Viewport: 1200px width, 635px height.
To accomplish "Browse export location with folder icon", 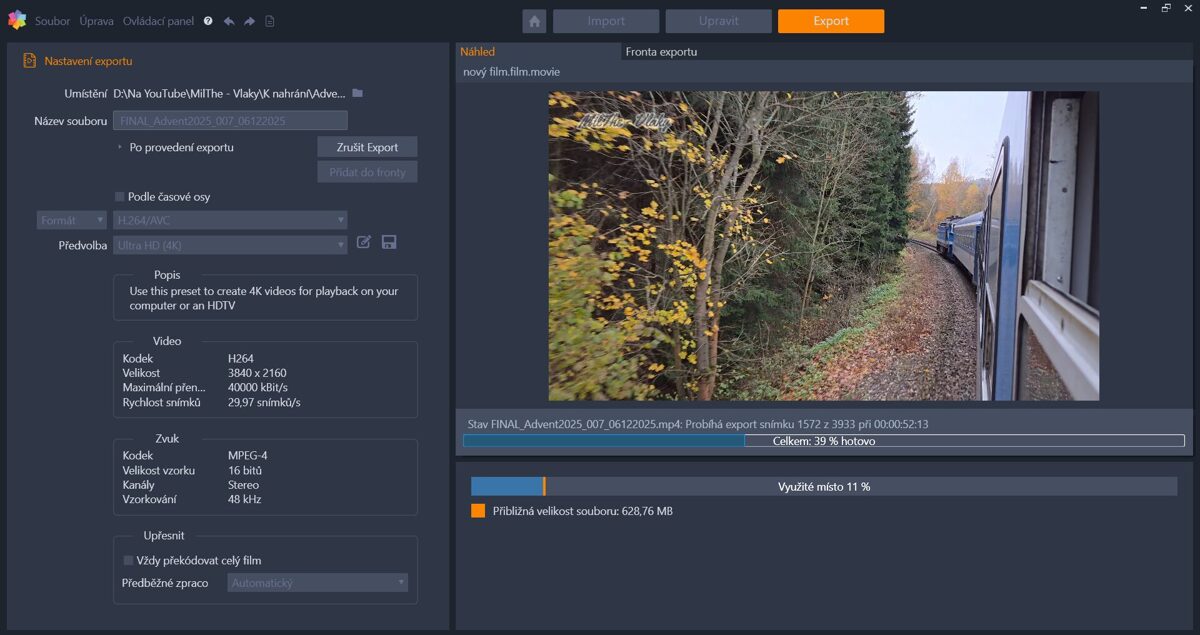I will [357, 93].
